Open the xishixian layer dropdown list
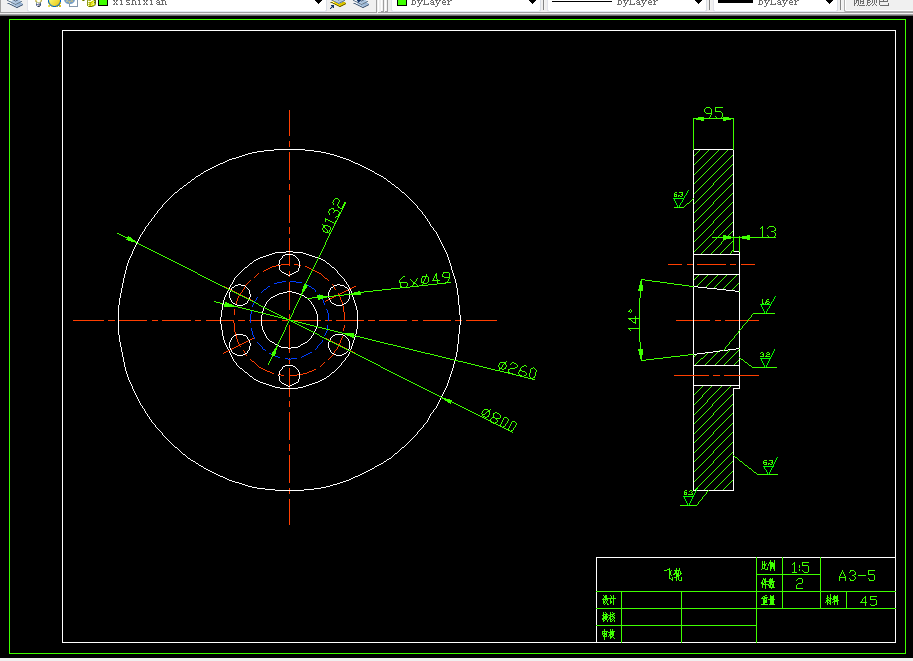913x661 pixels. [x=318, y=3]
